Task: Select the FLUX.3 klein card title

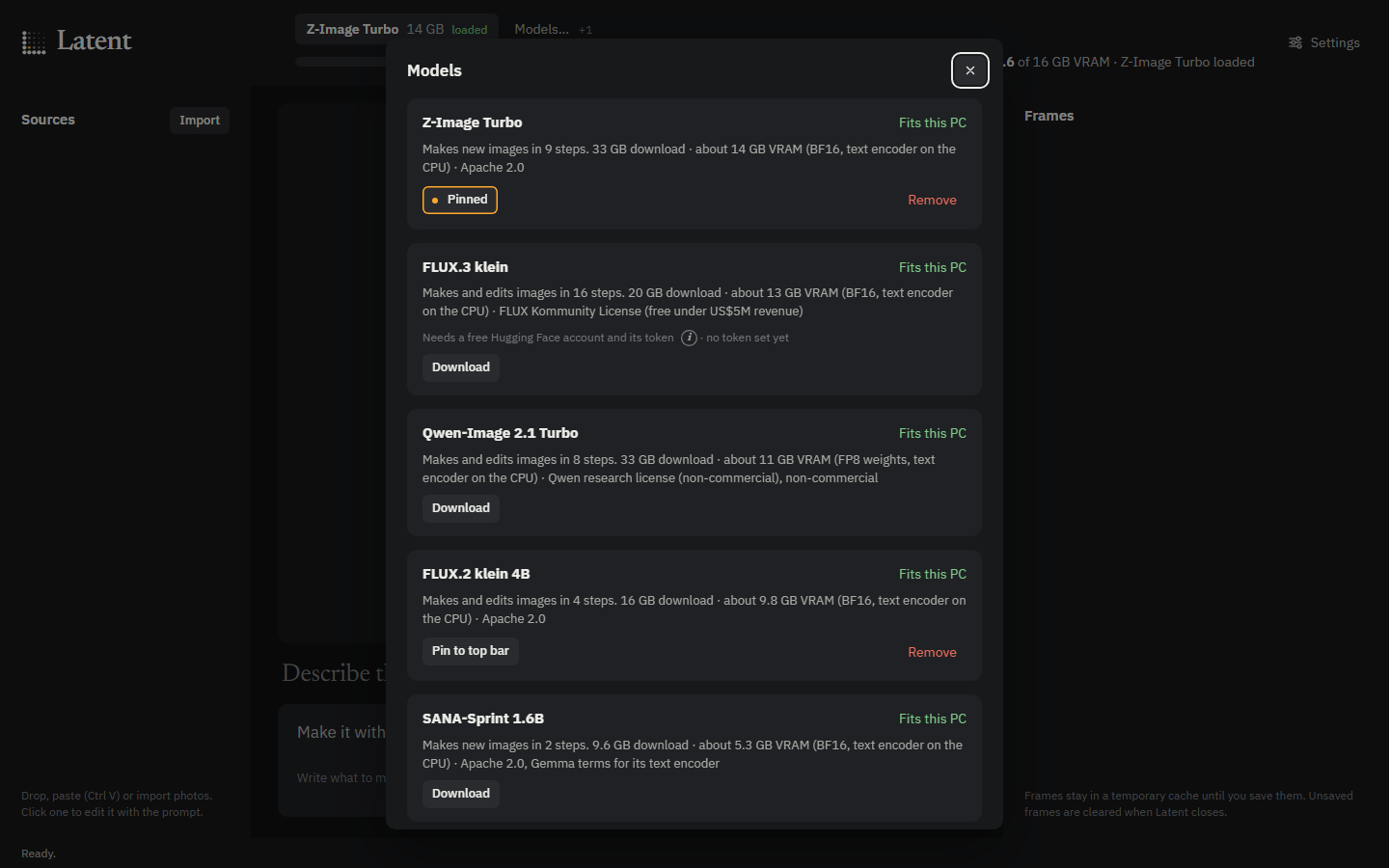Action: [x=465, y=267]
